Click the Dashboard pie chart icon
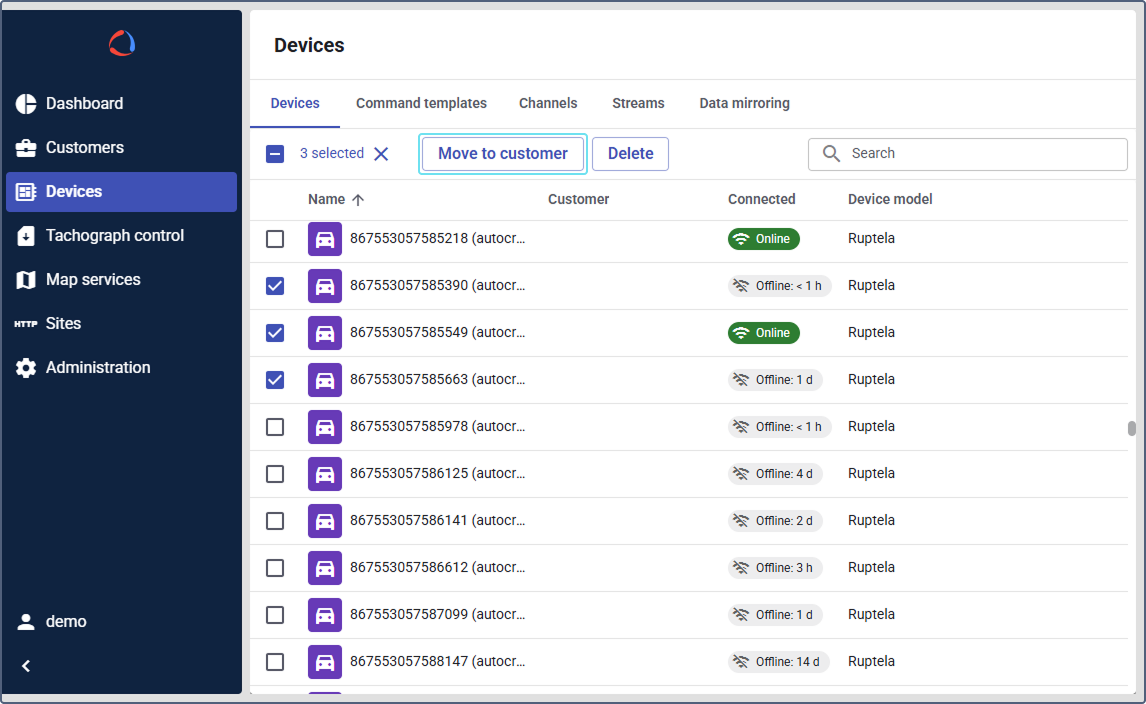The image size is (1146, 704). (26, 104)
